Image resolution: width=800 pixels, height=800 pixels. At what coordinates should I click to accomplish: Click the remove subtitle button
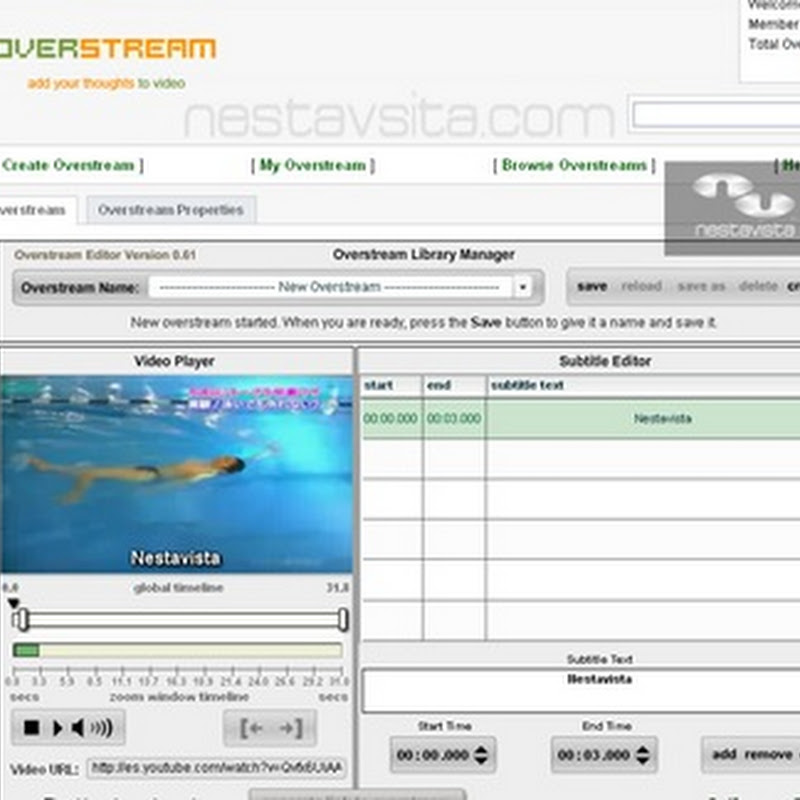tap(768, 754)
